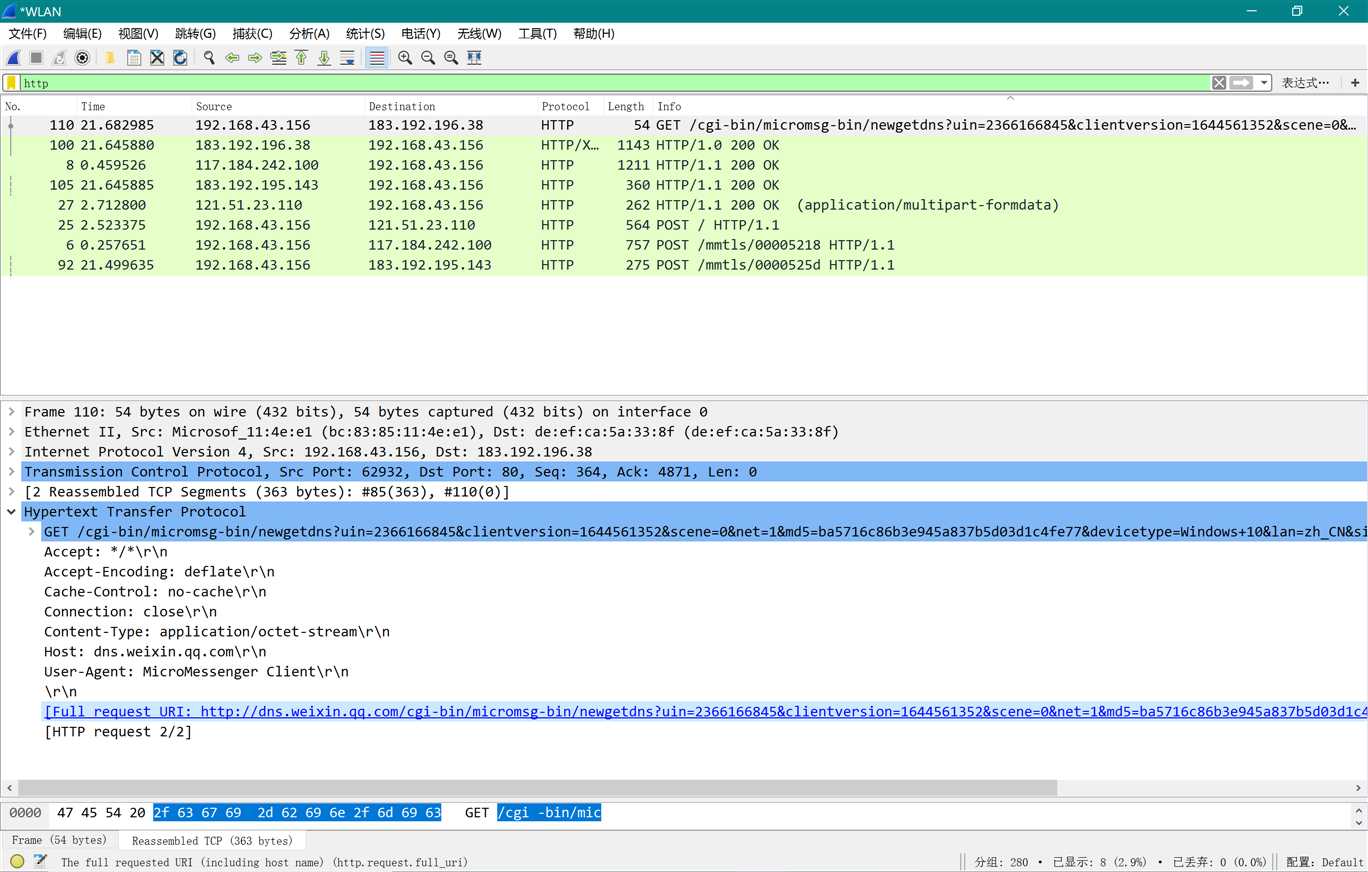Reset text to normal size icon

tap(451, 58)
